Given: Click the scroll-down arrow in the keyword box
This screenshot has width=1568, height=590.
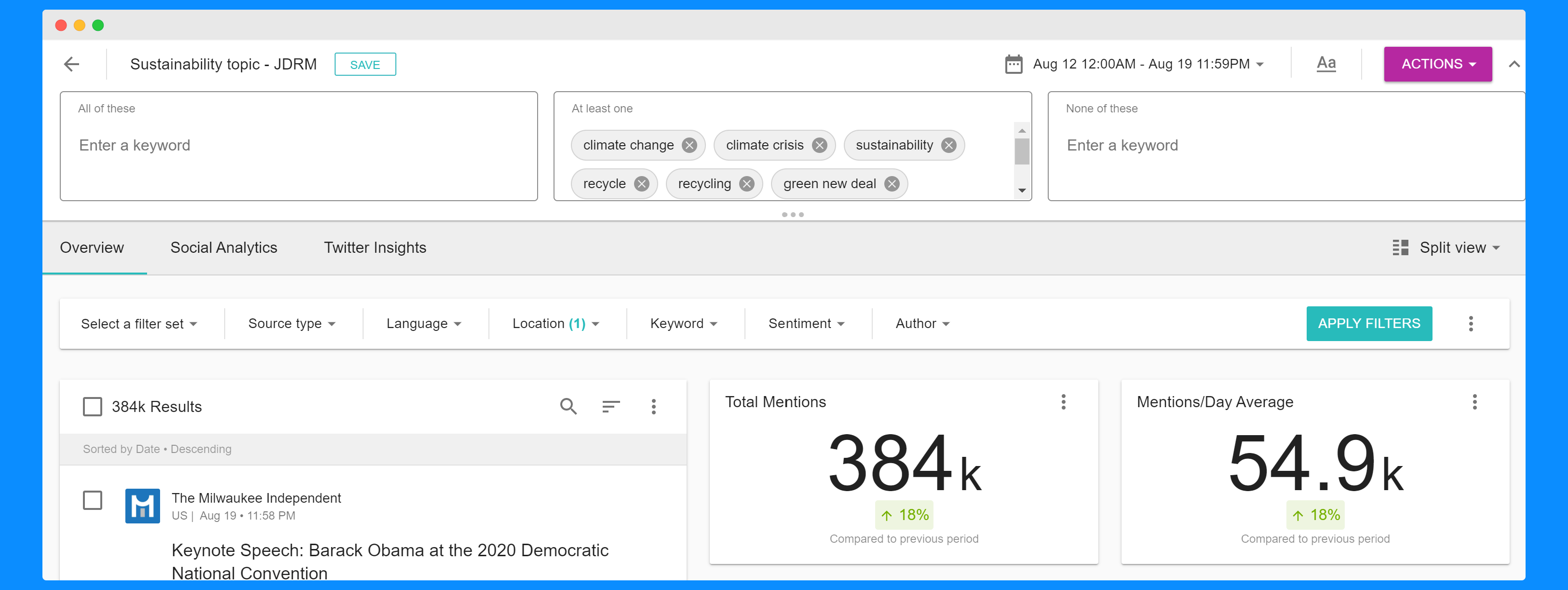Looking at the screenshot, I should point(1021,191).
